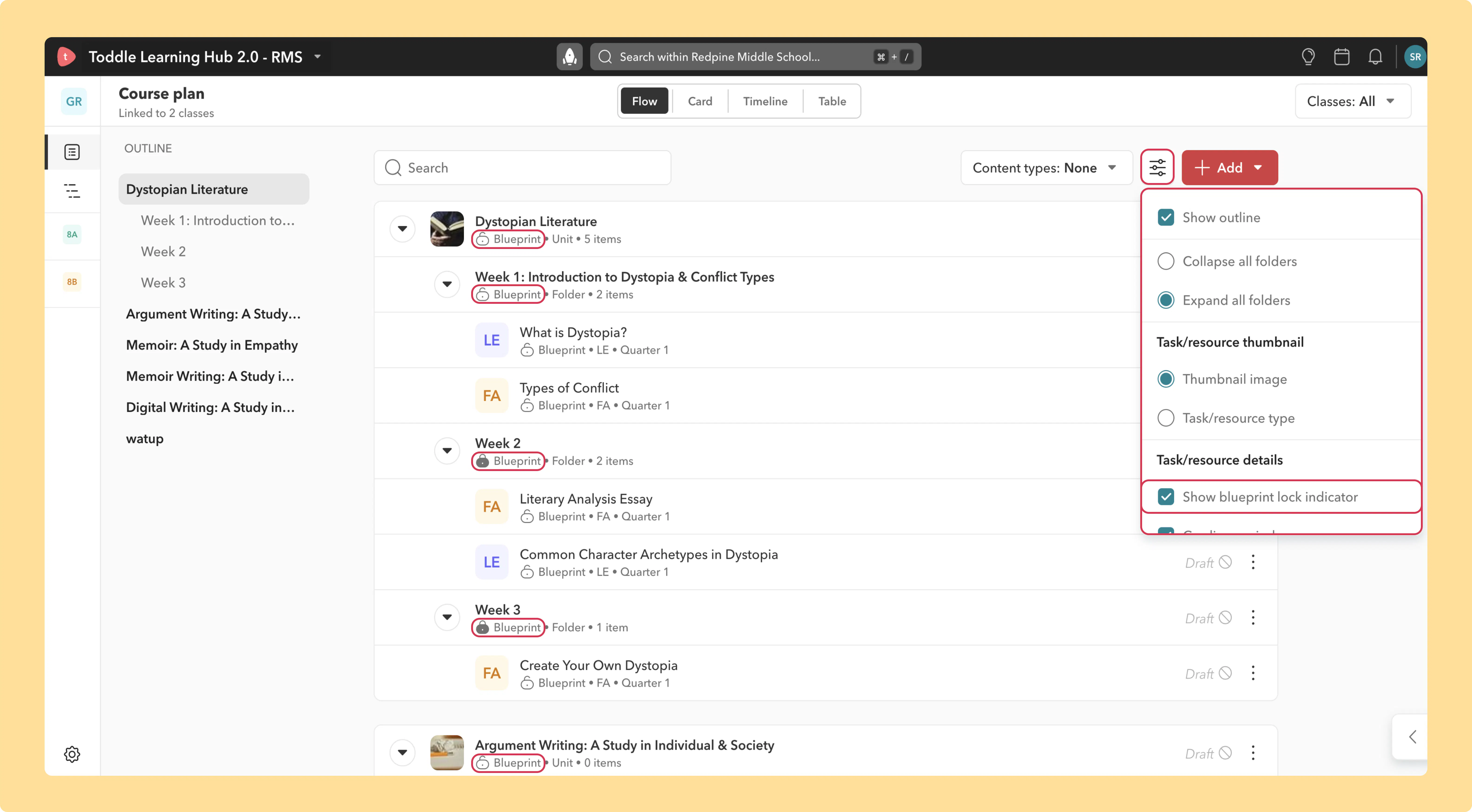Open the Classes: All dropdown
Image resolution: width=1472 pixels, height=812 pixels.
click(1353, 101)
